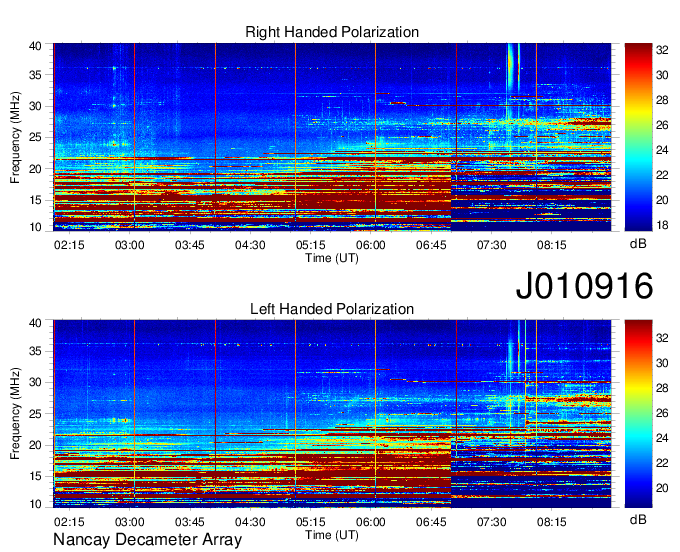Click the 15 MHz tick on the bottom frequency axis

pos(35,476)
